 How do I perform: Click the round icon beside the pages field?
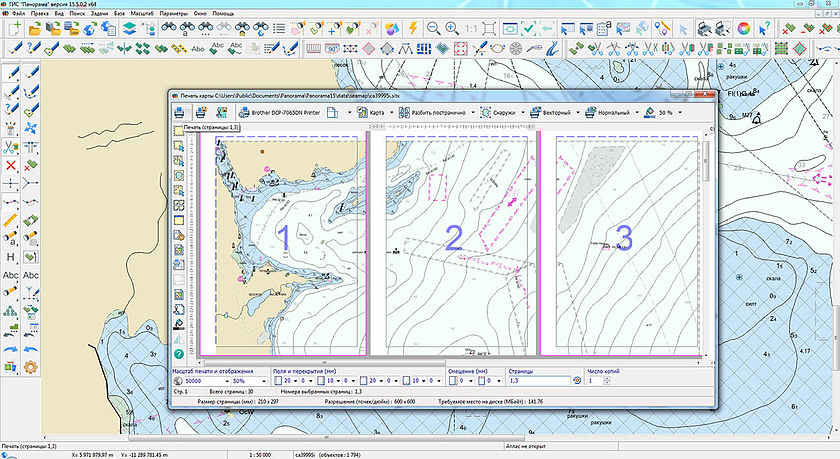[x=577, y=381]
